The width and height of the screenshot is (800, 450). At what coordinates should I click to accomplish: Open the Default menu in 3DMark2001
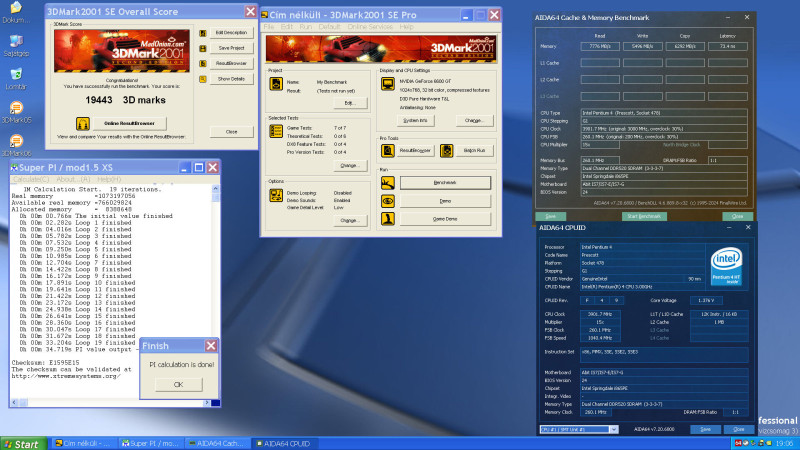coord(329,27)
